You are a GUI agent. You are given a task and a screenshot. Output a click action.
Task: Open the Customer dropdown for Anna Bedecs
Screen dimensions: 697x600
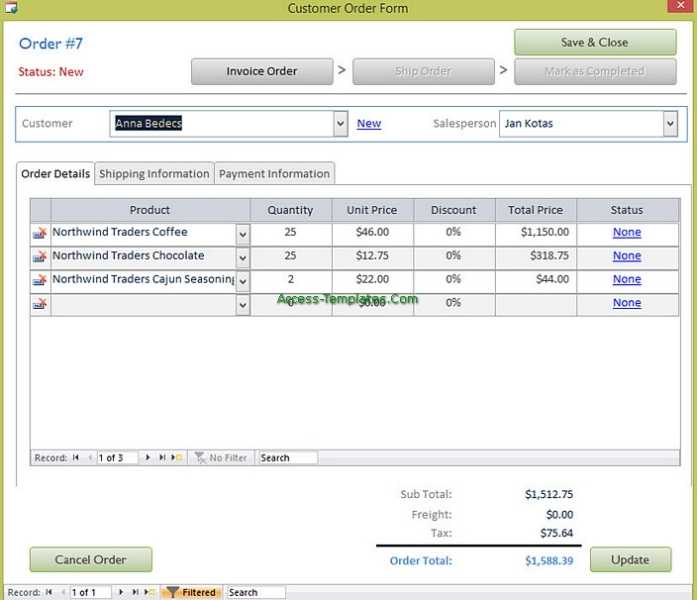click(342, 124)
